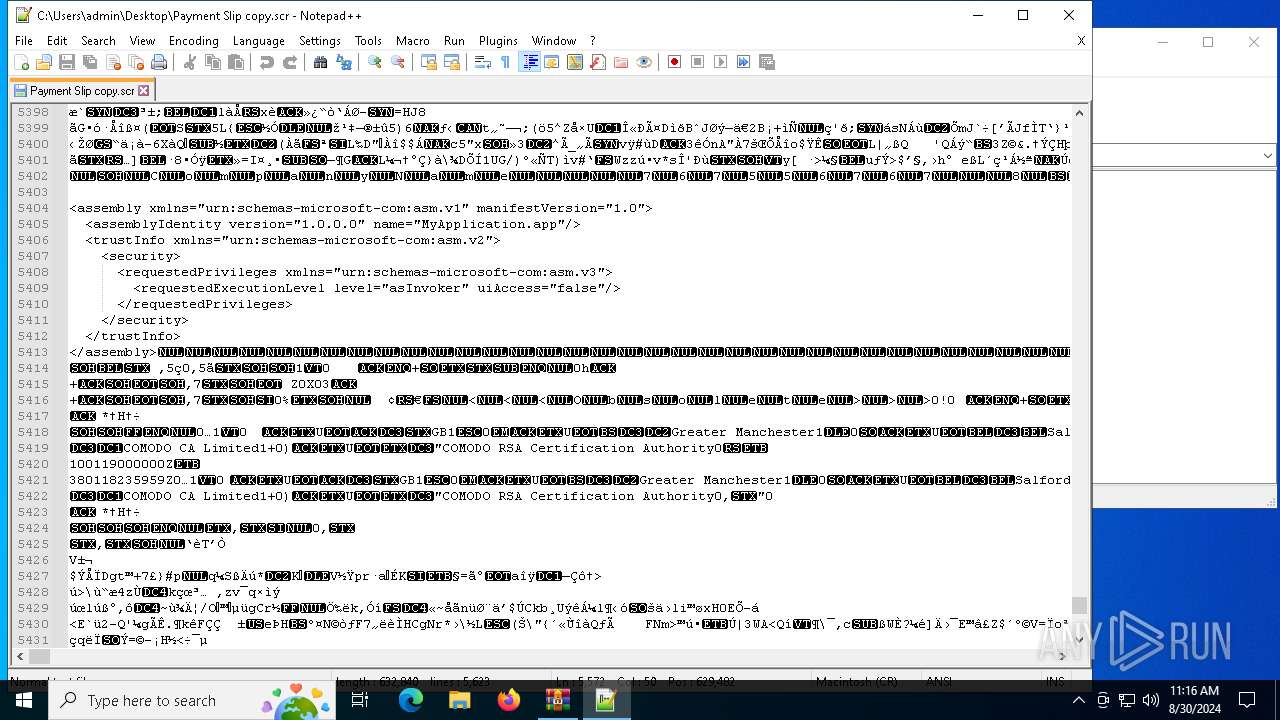Open the Tools menu
Image resolution: width=1280 pixels, height=720 pixels.
368,41
